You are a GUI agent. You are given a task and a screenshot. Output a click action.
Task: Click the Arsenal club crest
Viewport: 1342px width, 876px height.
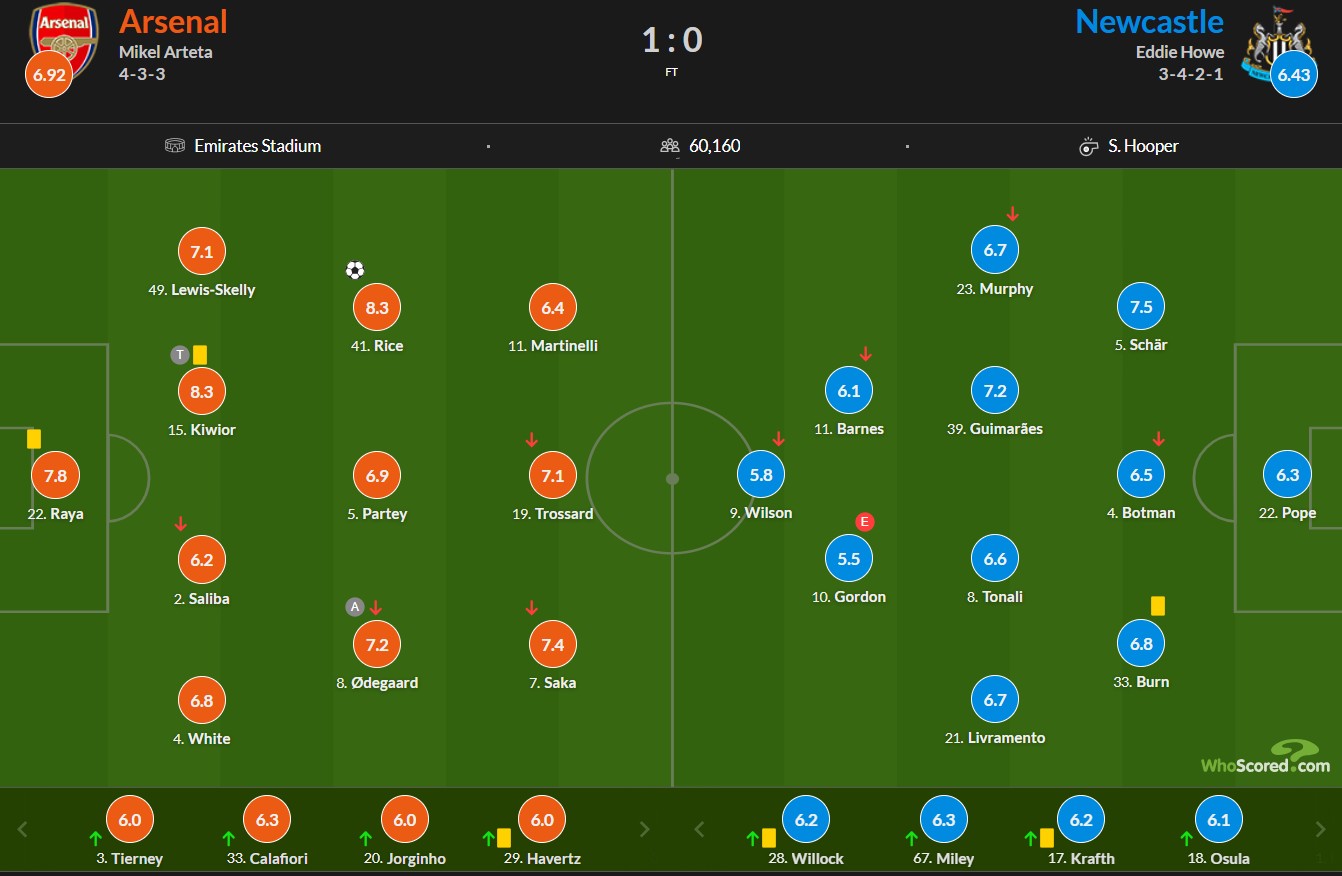pyautogui.click(x=66, y=37)
